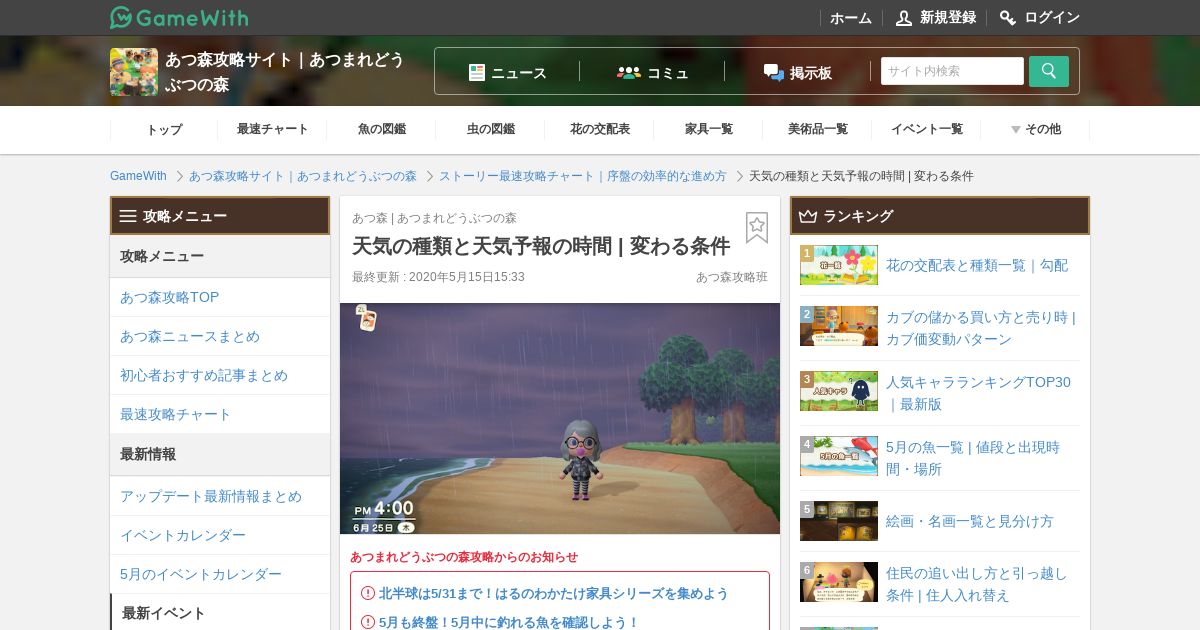Click the rainy beach article main image
This screenshot has width=1200, height=630.
[x=560, y=418]
